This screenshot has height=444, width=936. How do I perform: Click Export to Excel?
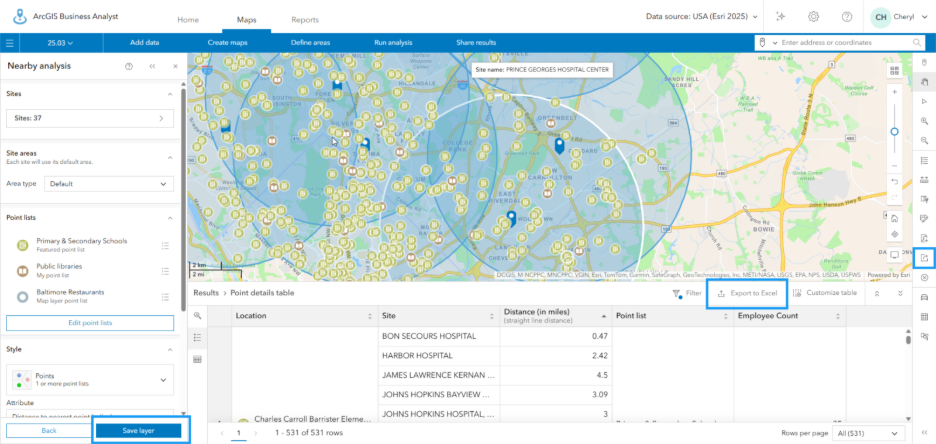click(x=747, y=294)
